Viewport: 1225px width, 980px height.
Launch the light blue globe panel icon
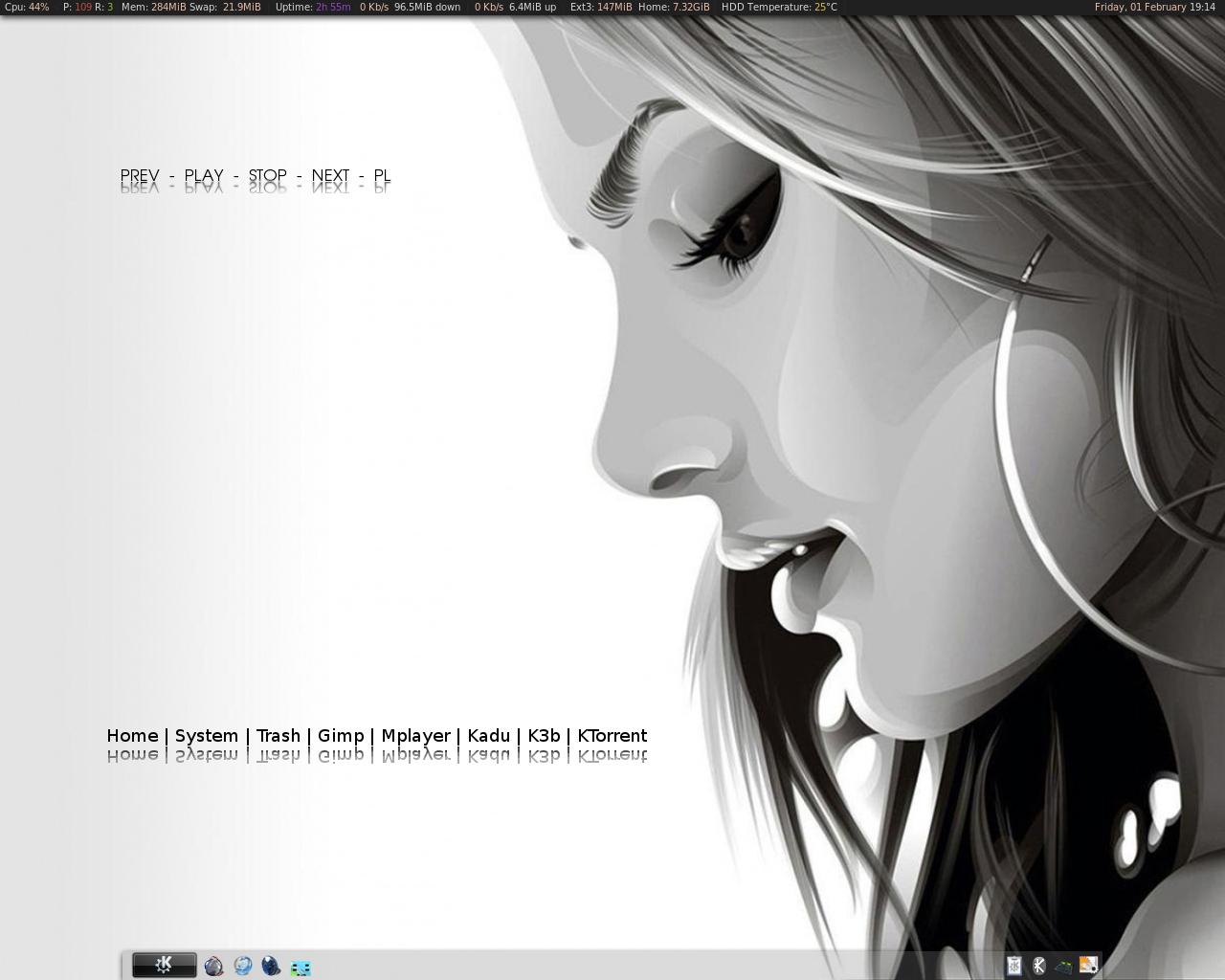point(243,967)
